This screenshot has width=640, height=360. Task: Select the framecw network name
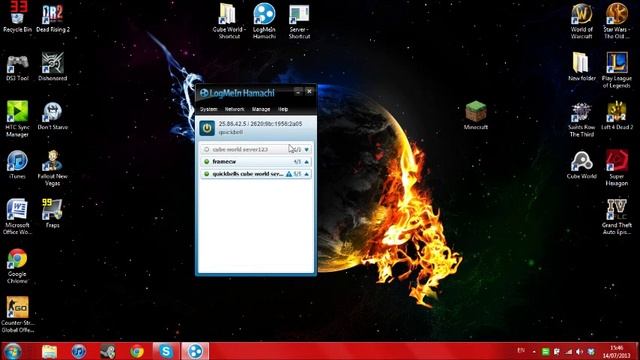click(224, 162)
